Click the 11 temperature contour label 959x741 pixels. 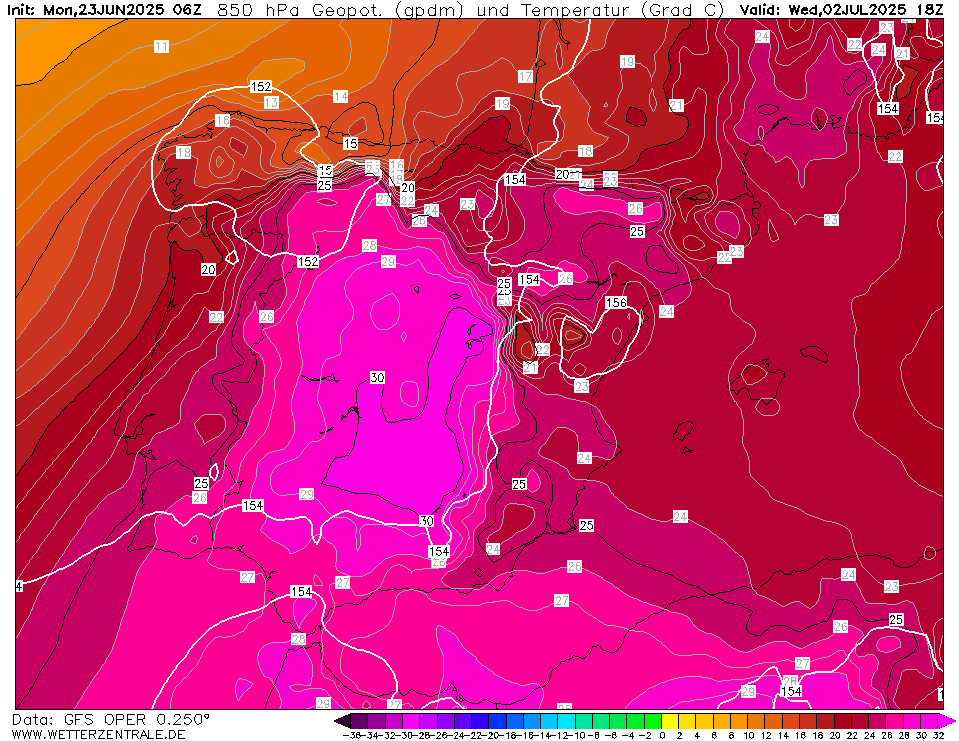161,46
